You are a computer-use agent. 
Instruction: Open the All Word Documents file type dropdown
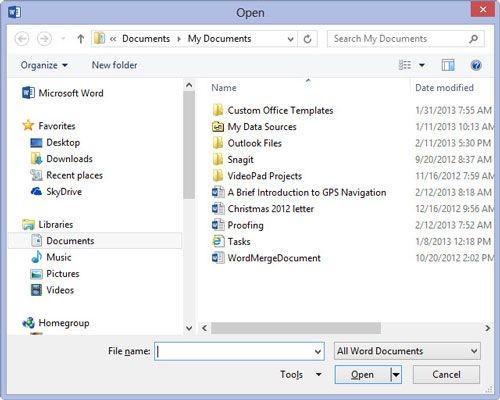(407, 351)
